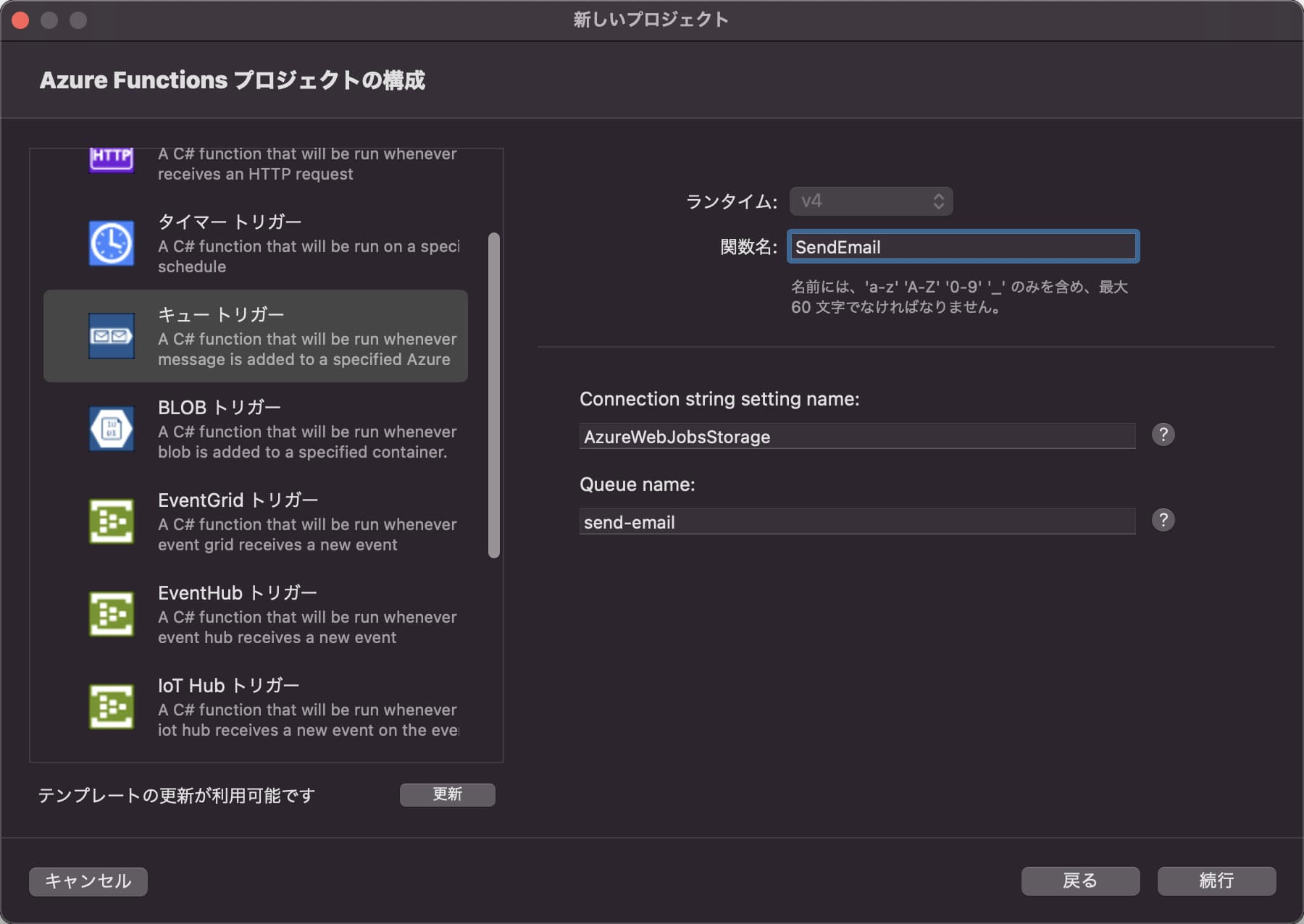Screen dimensions: 1304x924
Task: Click the IoT Hub trigger green icon
Action: point(112,707)
